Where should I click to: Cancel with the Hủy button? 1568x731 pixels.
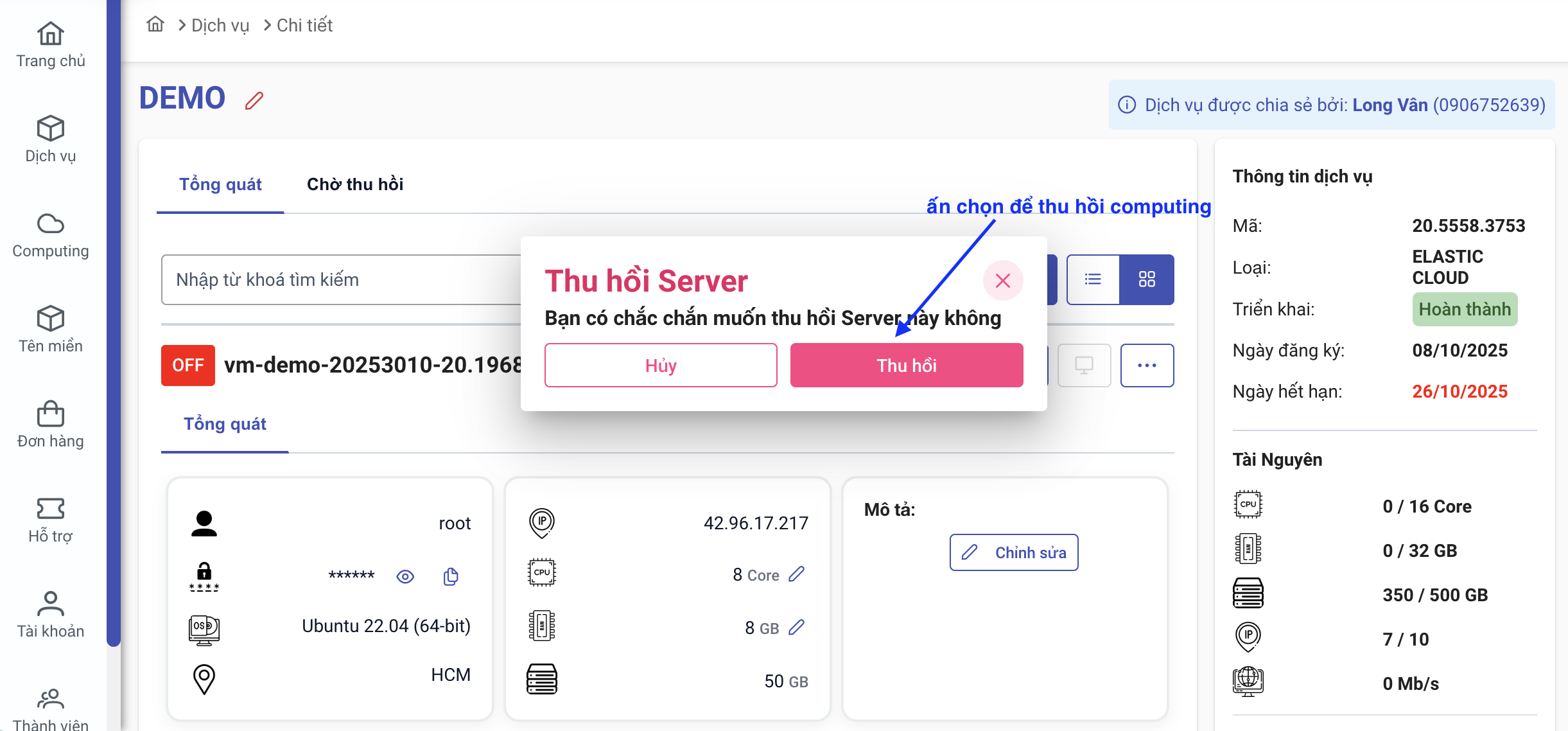point(661,365)
